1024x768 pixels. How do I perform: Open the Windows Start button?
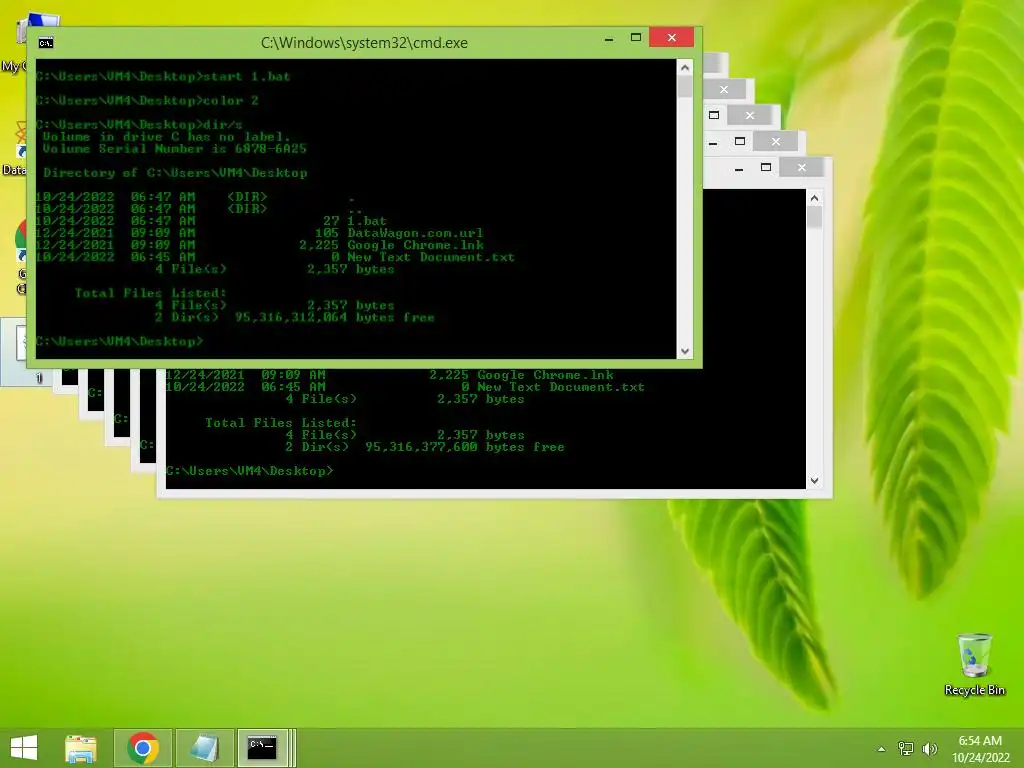coord(24,748)
